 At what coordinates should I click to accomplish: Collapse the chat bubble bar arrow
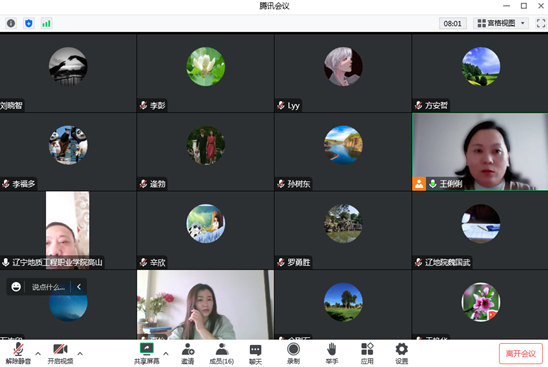[x=79, y=287]
